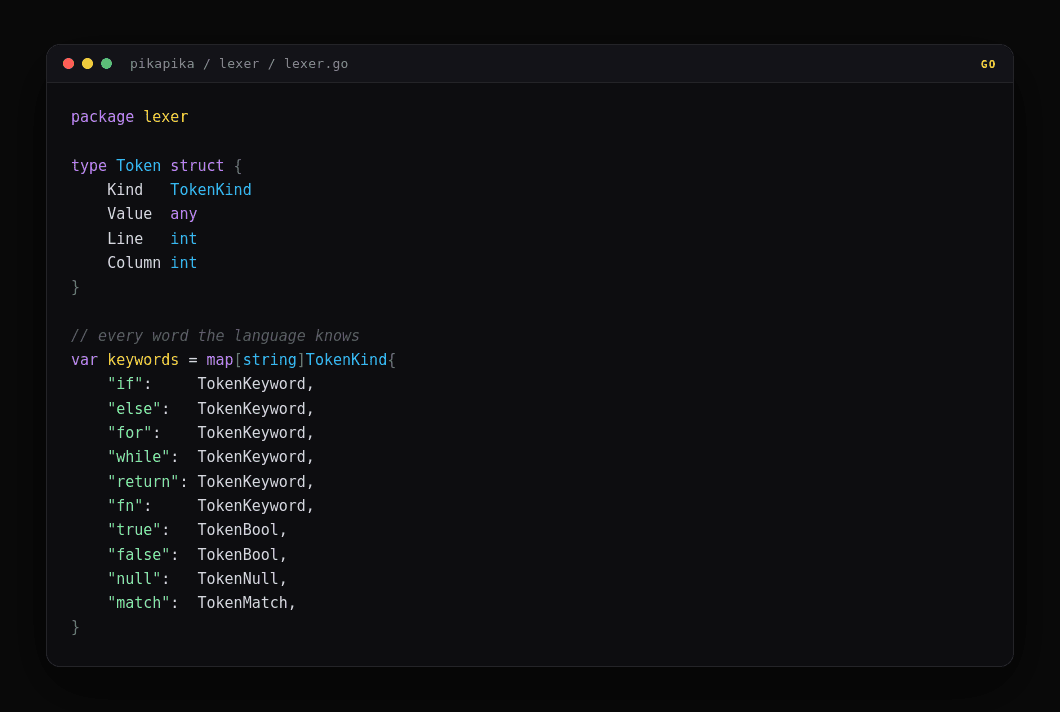Click the "Token" struct name after "type"
This screenshot has height=712, width=1060.
click(x=139, y=166)
